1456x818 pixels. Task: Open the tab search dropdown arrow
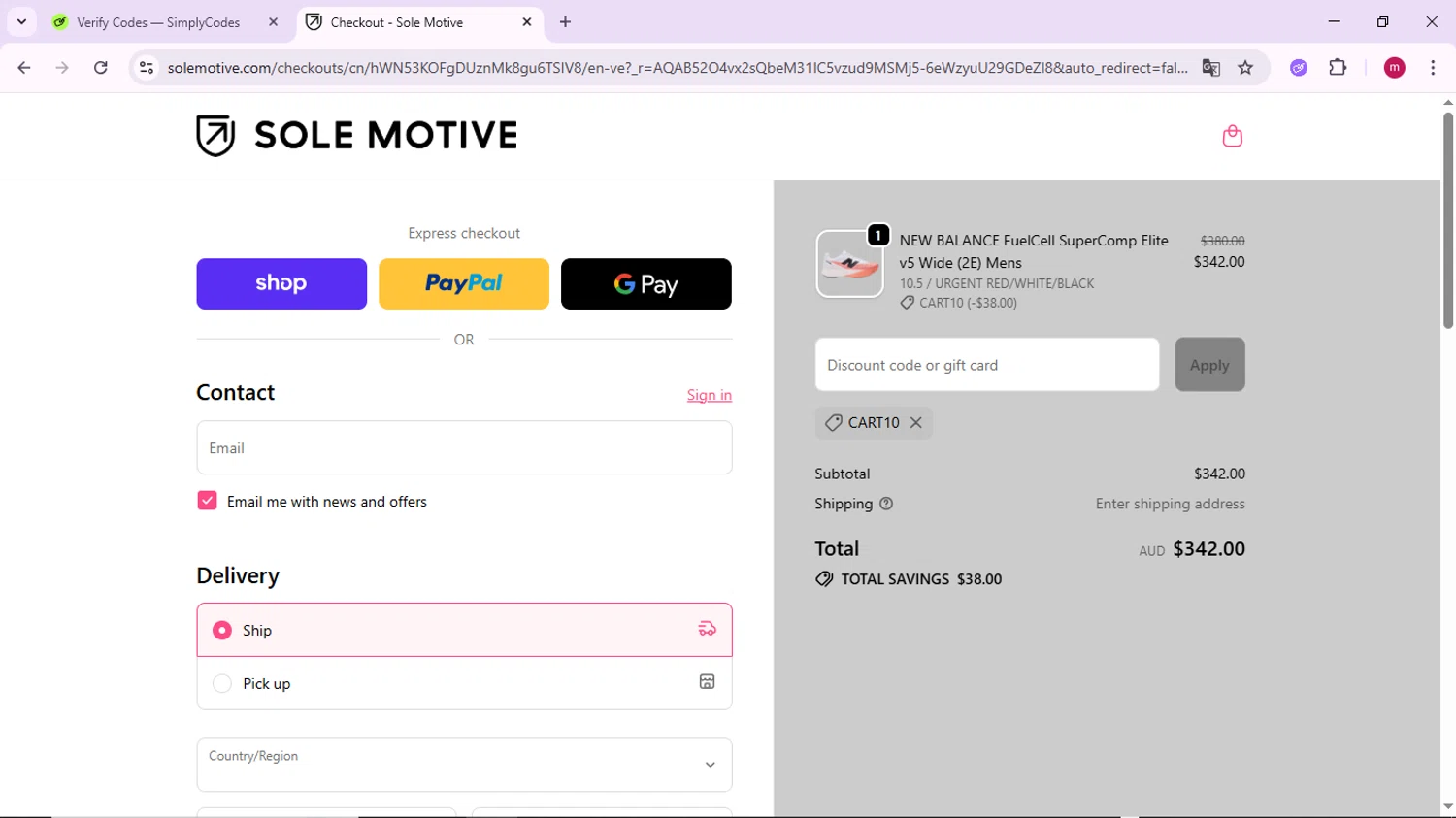click(x=21, y=22)
